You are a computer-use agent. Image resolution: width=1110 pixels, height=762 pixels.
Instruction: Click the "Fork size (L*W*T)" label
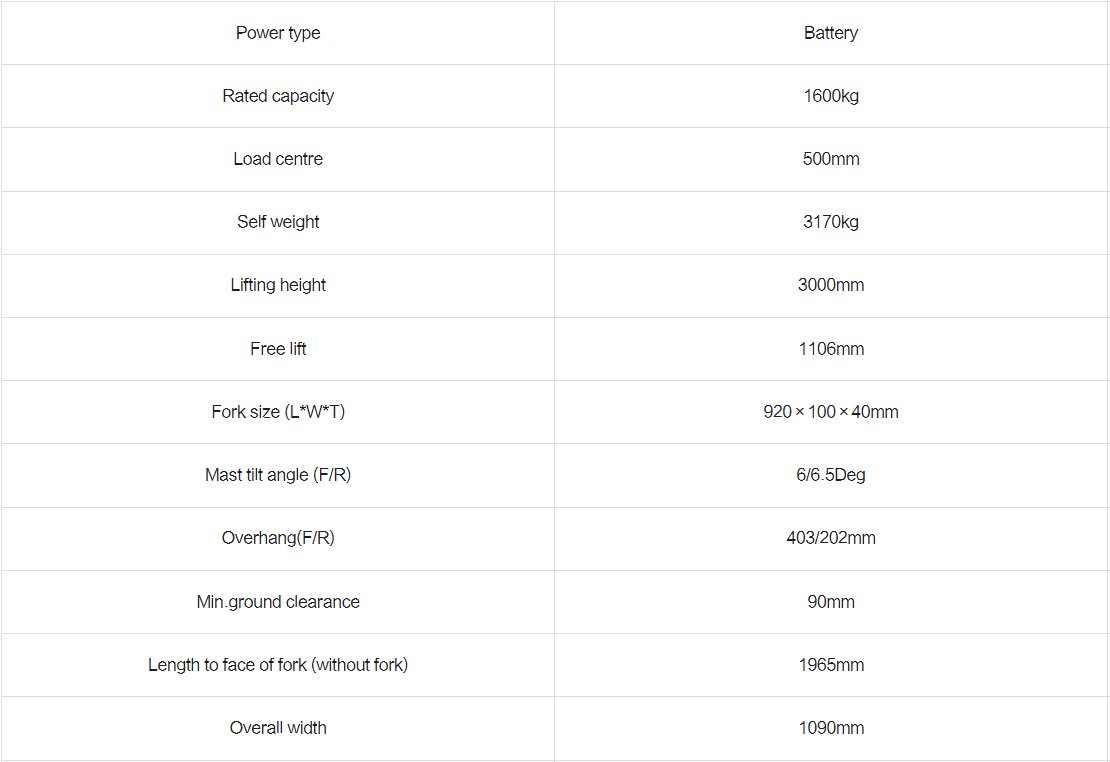pos(278,412)
